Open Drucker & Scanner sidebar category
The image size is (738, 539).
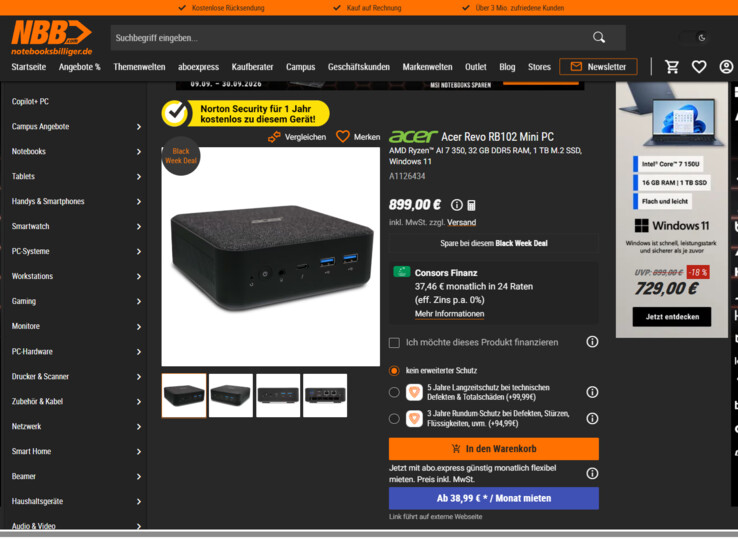[40, 376]
